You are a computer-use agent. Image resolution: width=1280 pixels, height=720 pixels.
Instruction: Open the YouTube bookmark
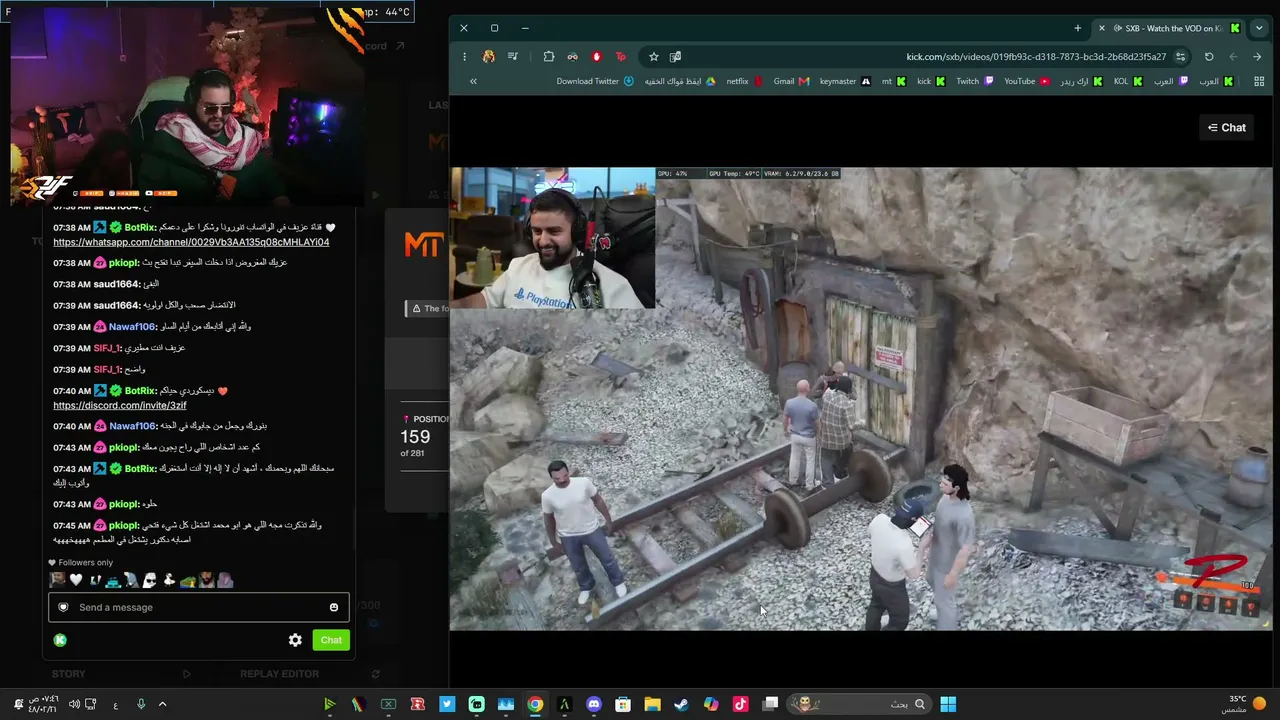coord(1027,81)
